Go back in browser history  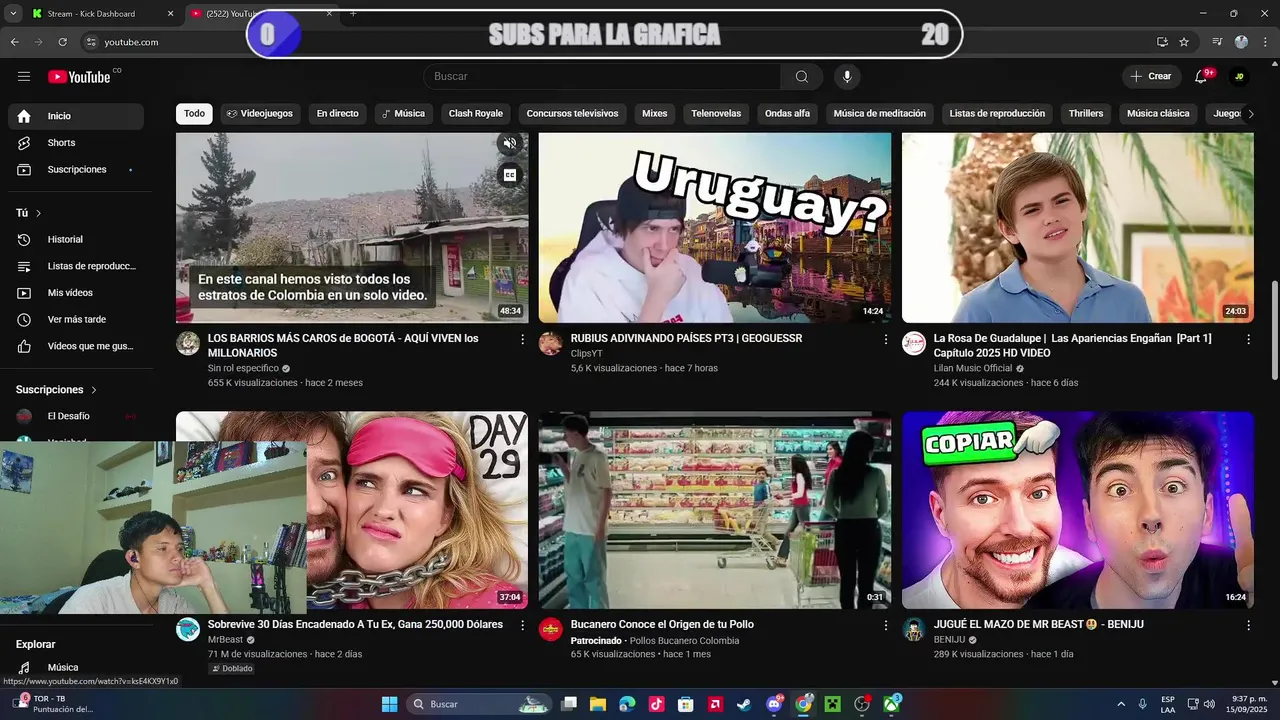(14, 42)
